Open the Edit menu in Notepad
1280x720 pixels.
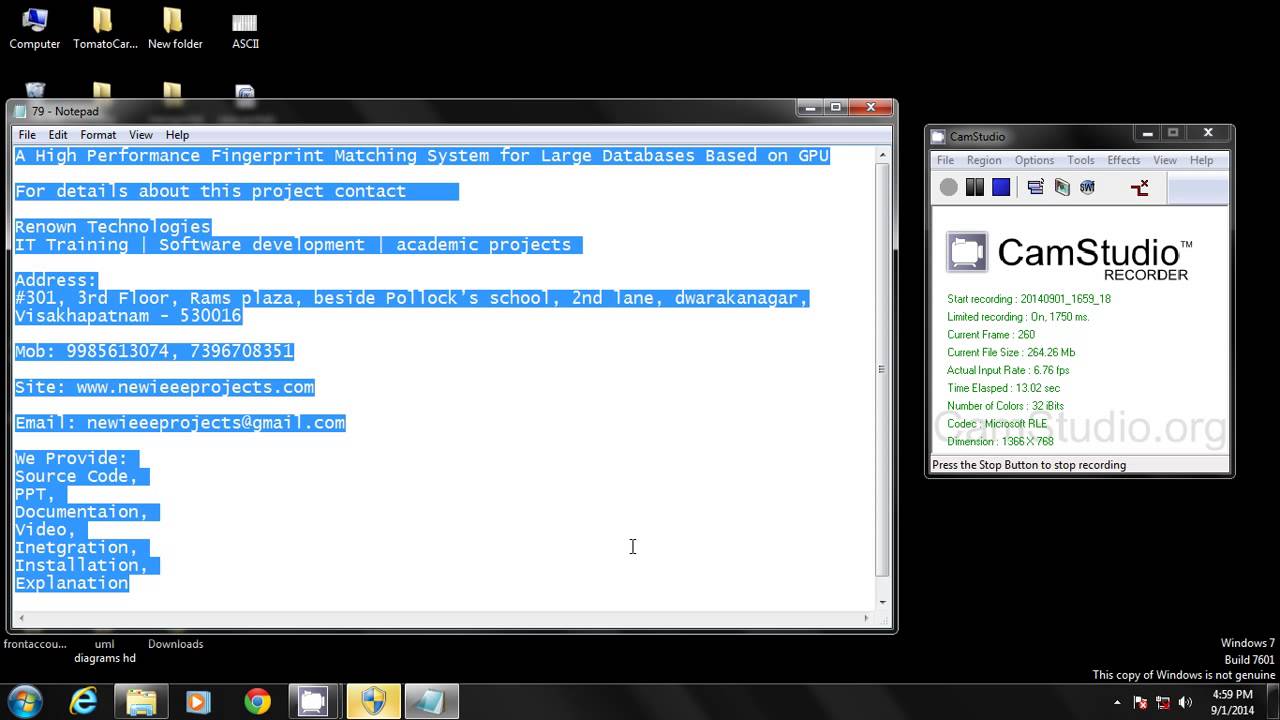[58, 135]
